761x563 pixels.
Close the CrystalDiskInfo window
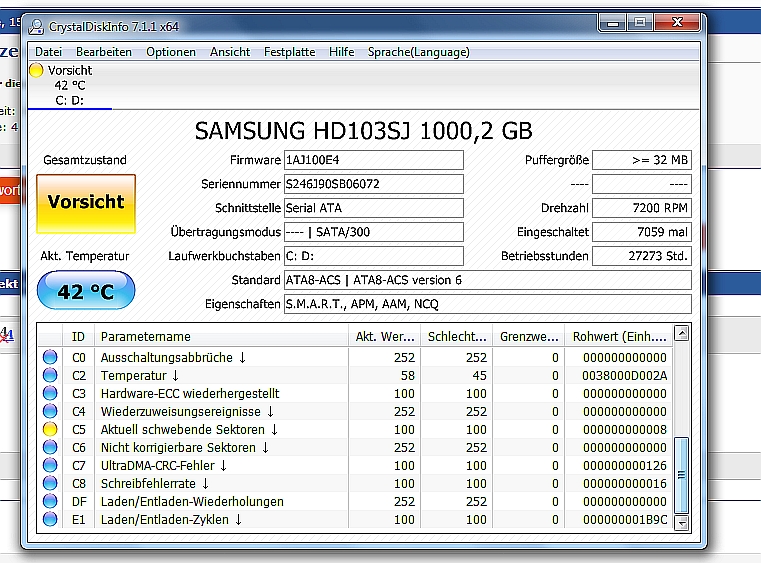677,22
